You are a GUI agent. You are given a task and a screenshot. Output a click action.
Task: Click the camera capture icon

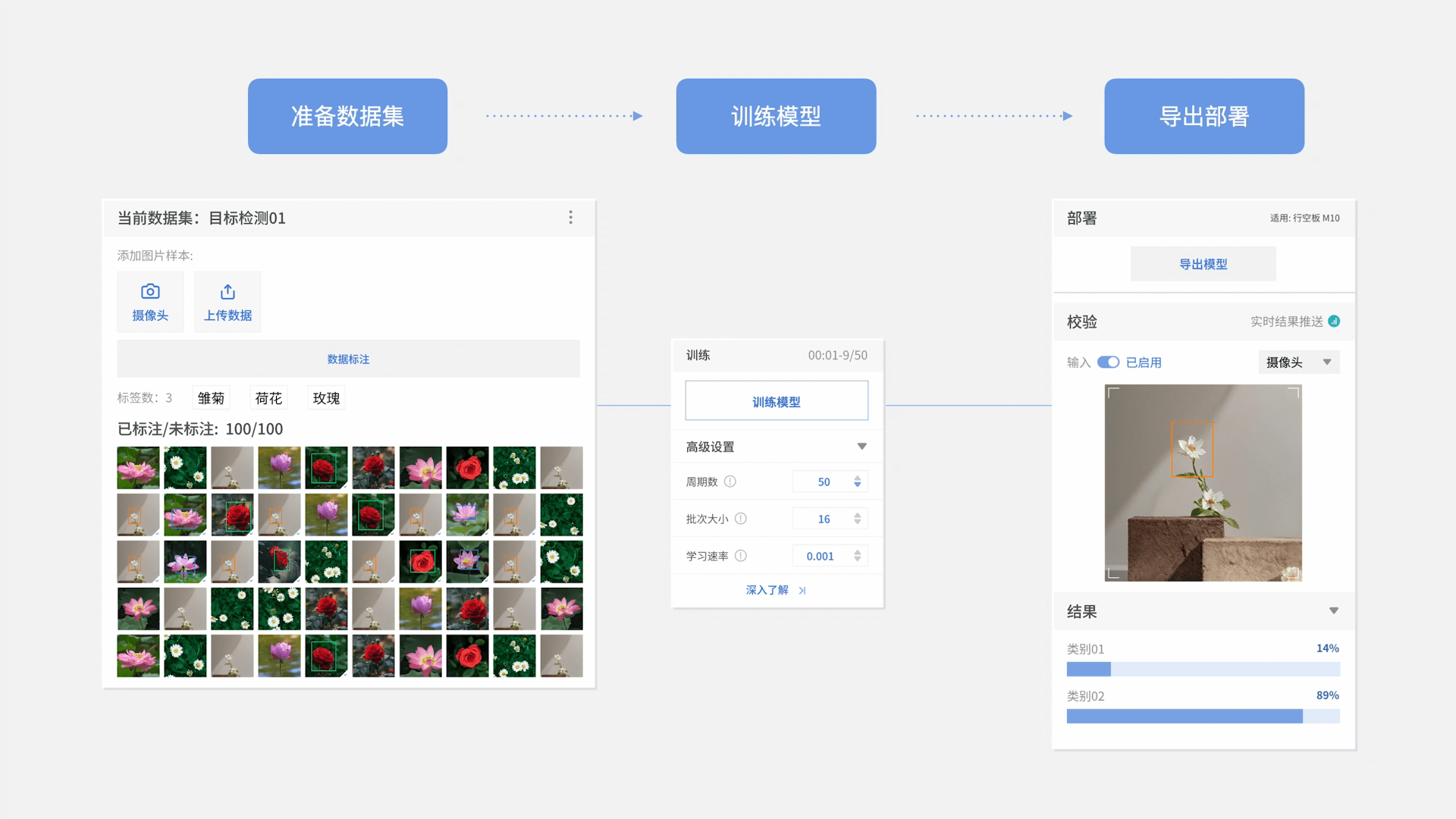(150, 292)
